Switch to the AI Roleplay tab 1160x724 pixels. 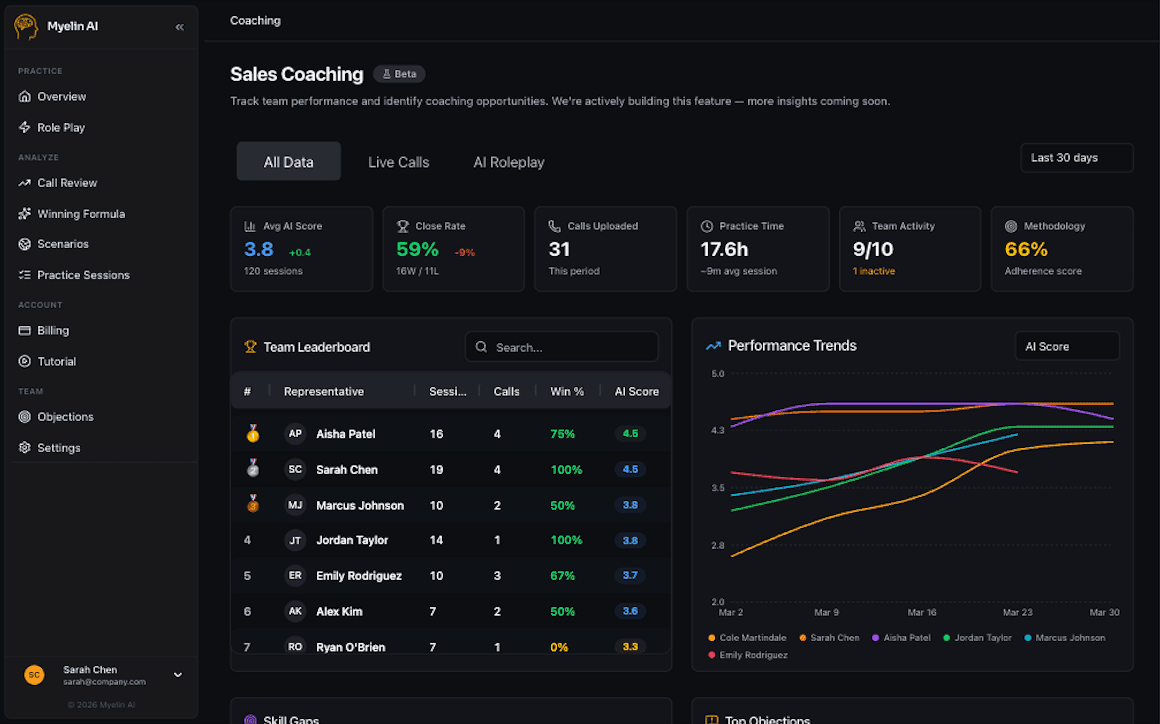pos(509,162)
